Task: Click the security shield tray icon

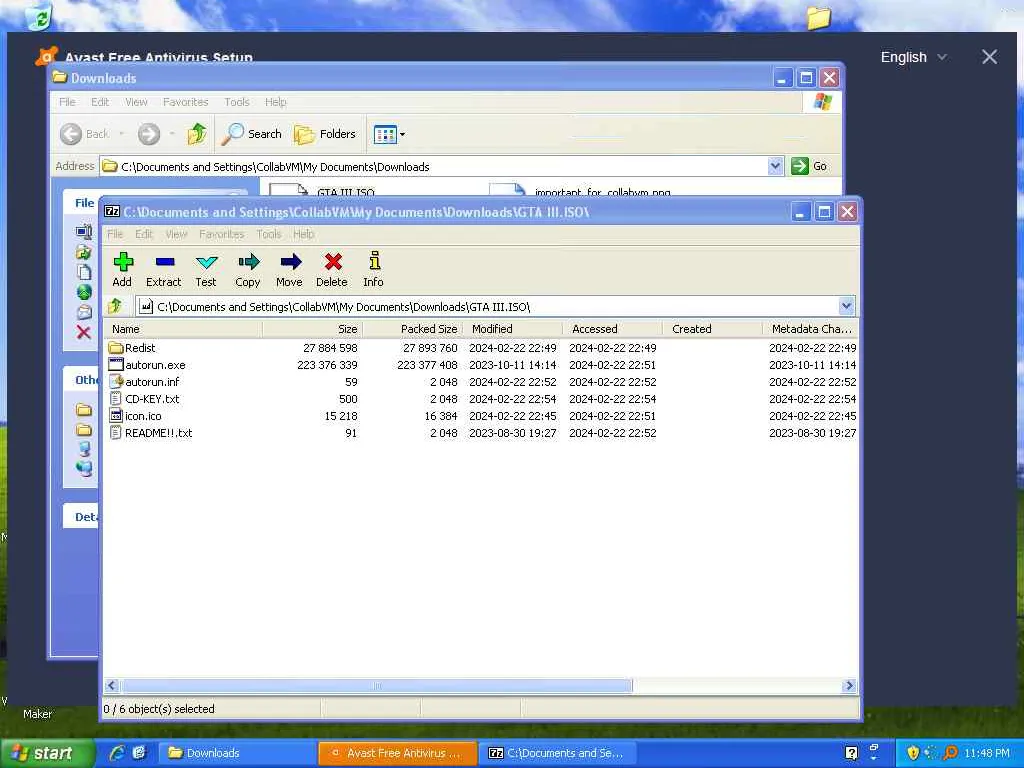Action: 913,753
